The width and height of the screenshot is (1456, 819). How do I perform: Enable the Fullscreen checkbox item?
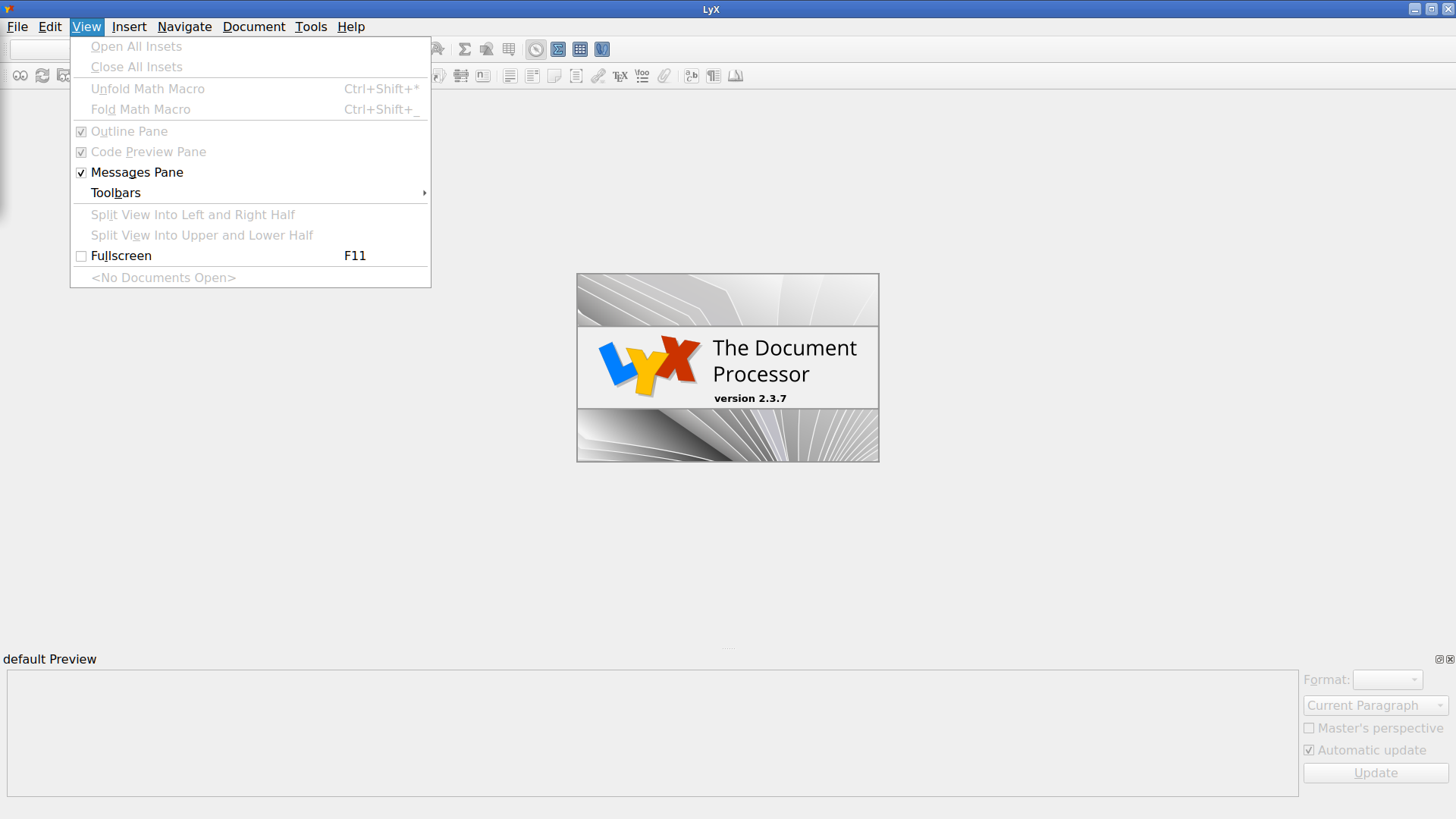[81, 256]
